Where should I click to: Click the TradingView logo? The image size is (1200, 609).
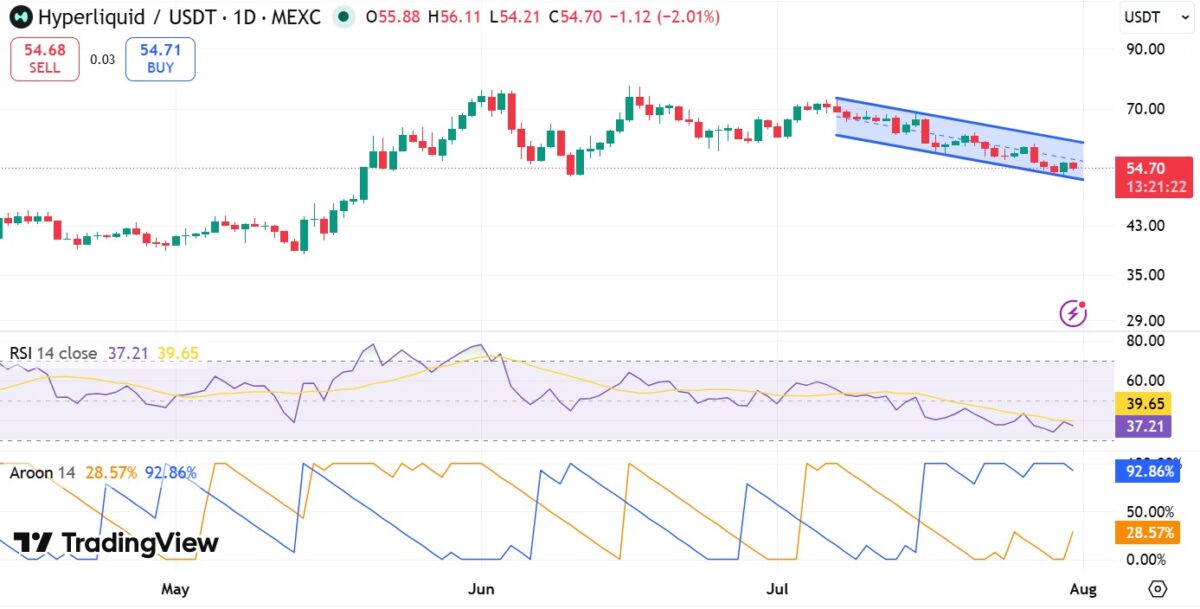117,543
